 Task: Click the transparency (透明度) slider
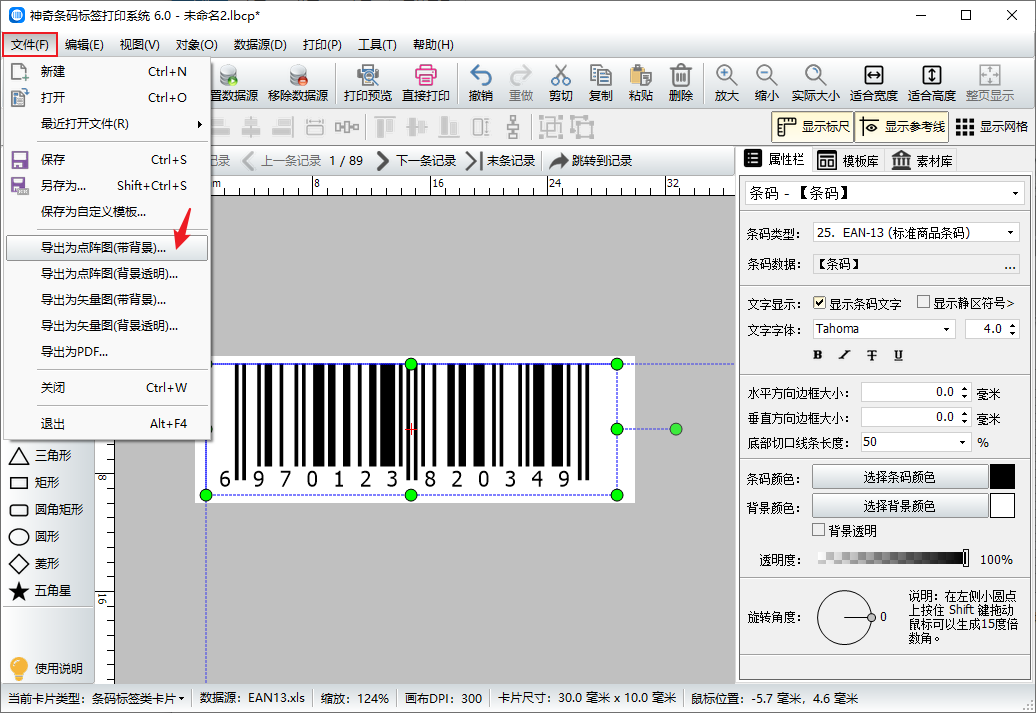(893, 558)
